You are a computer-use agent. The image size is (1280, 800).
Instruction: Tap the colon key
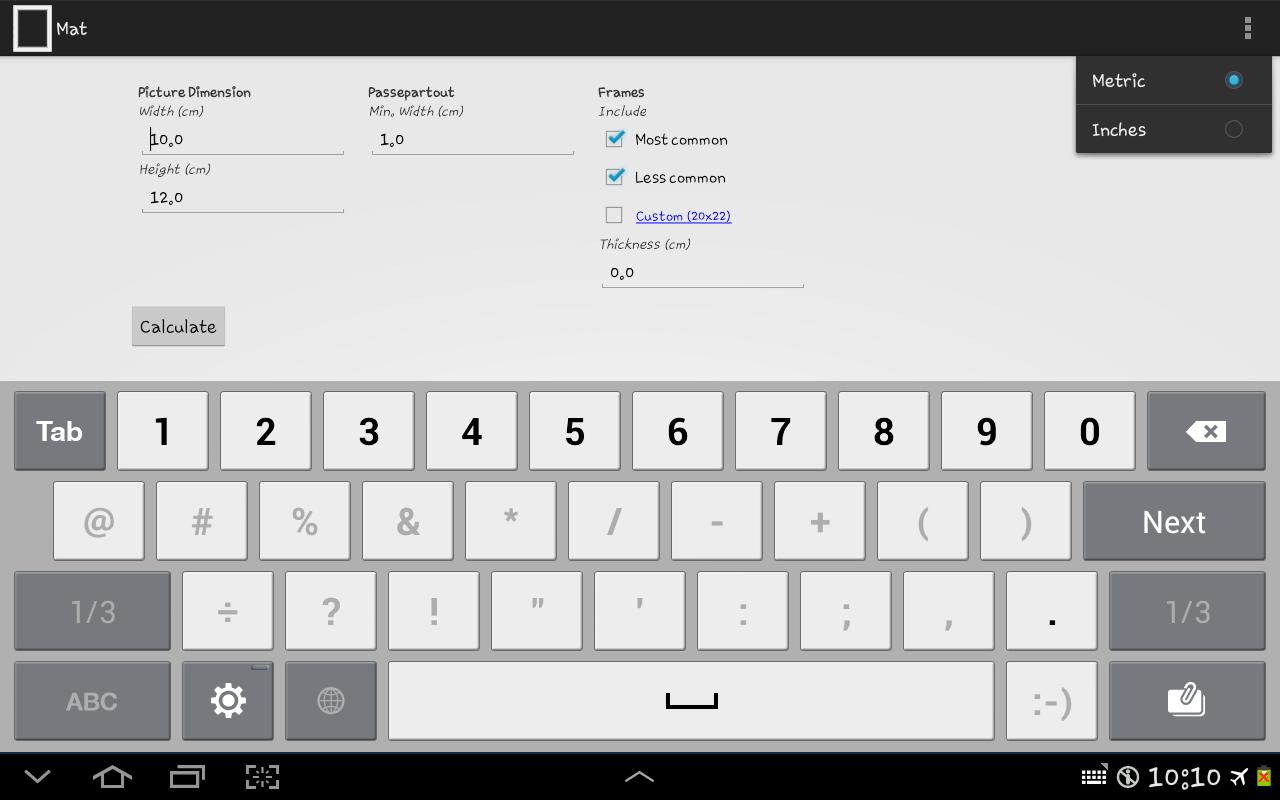coord(742,611)
